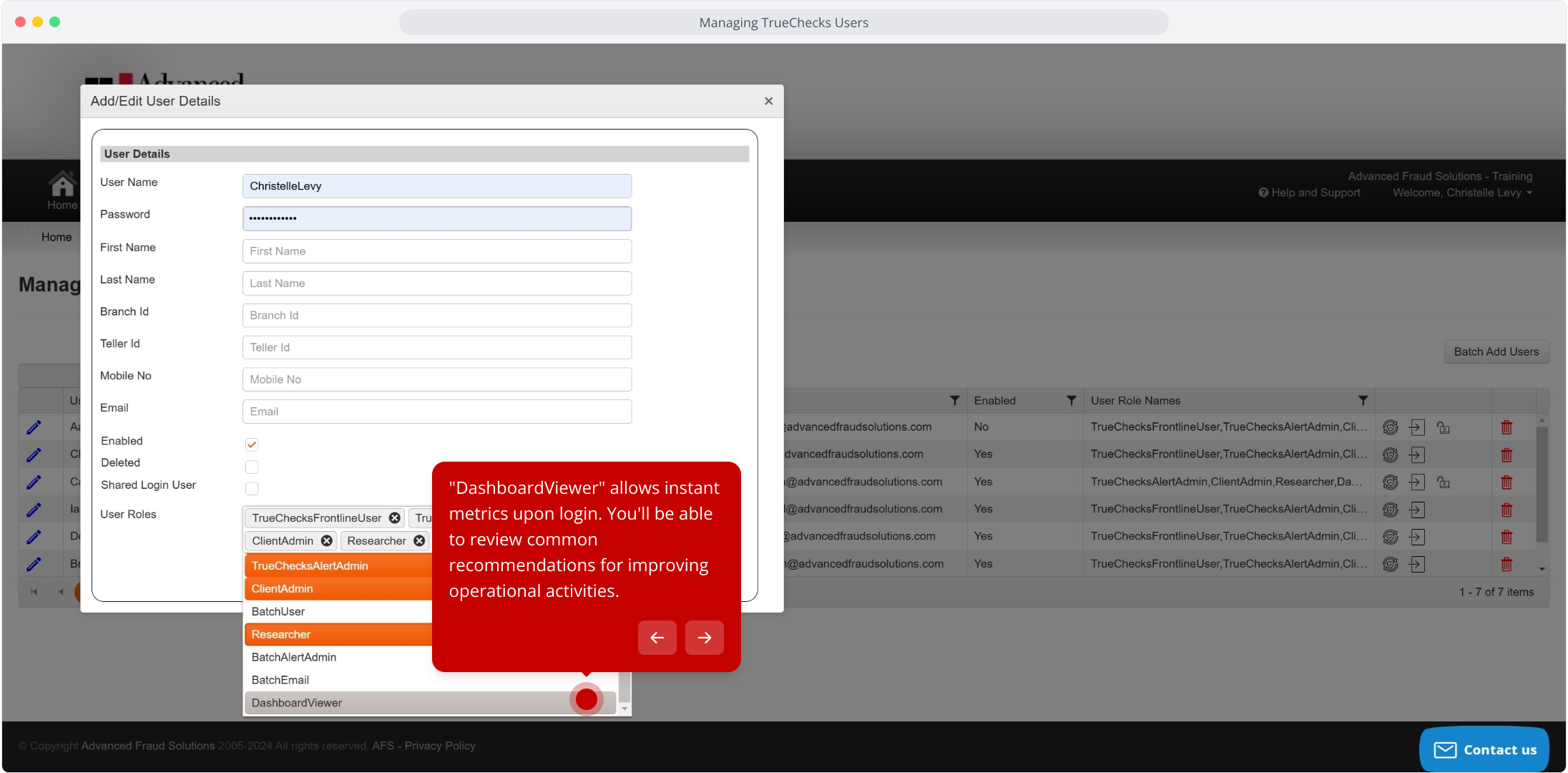Focus the Teller Id field
The height and width of the screenshot is (773, 1568).
[x=437, y=348]
